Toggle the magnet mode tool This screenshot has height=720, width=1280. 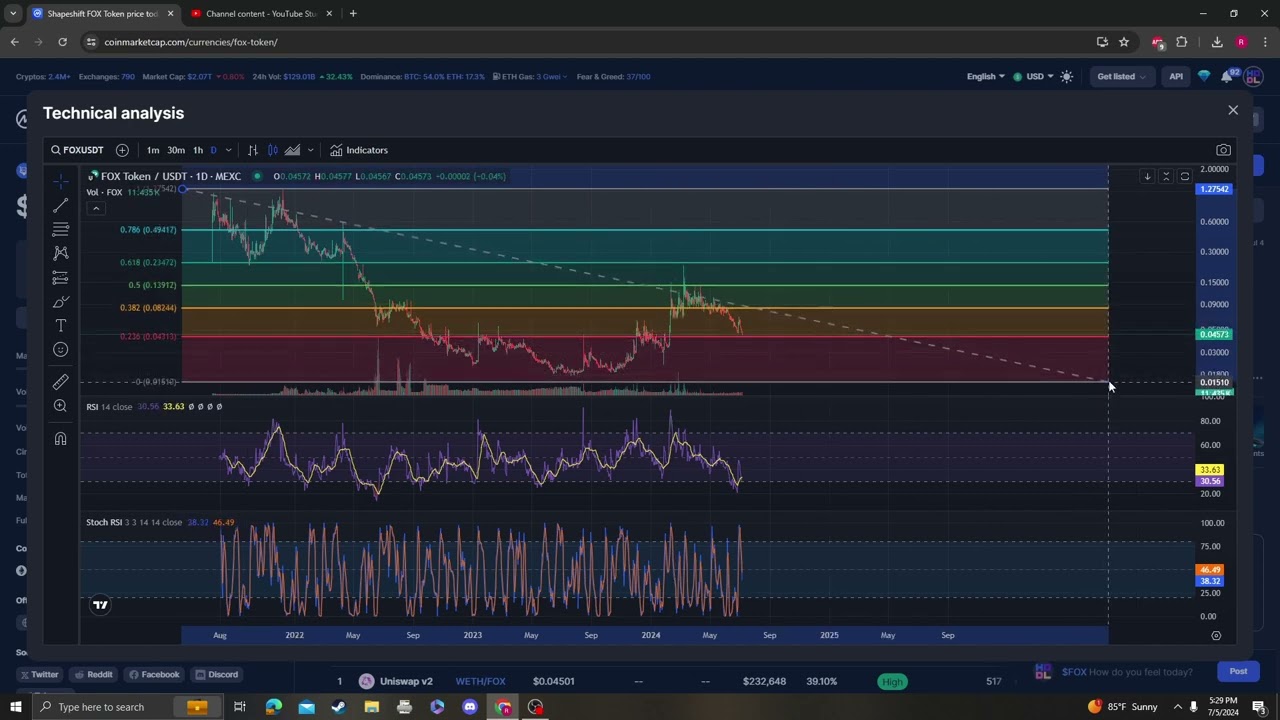tap(60, 439)
